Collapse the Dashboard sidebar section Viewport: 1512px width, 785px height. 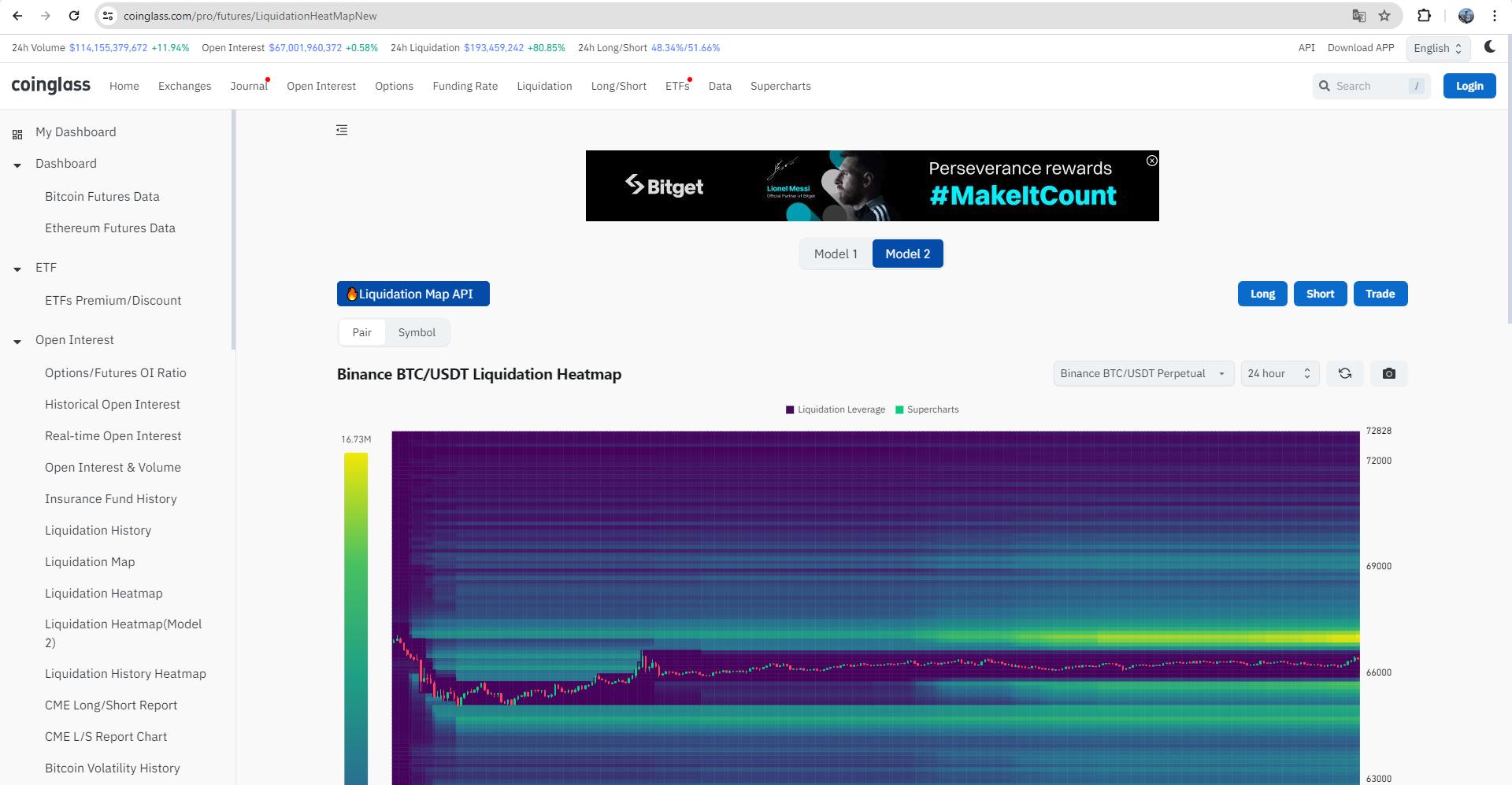[x=17, y=165]
